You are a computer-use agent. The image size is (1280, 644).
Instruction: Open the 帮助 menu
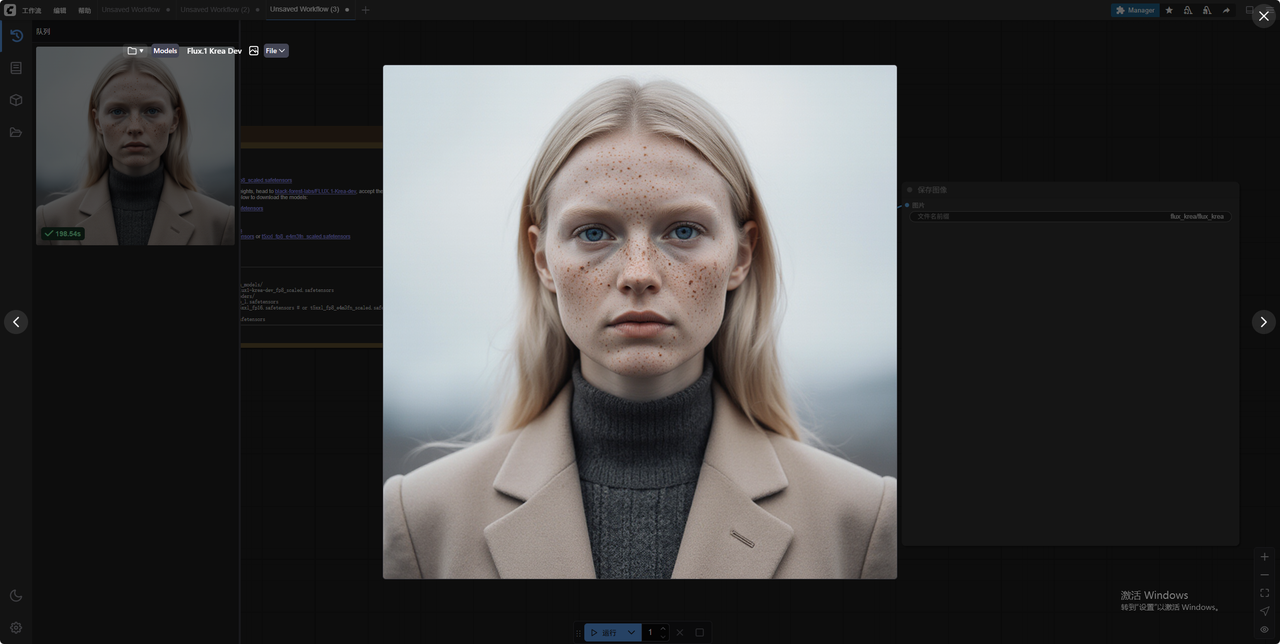[84, 10]
